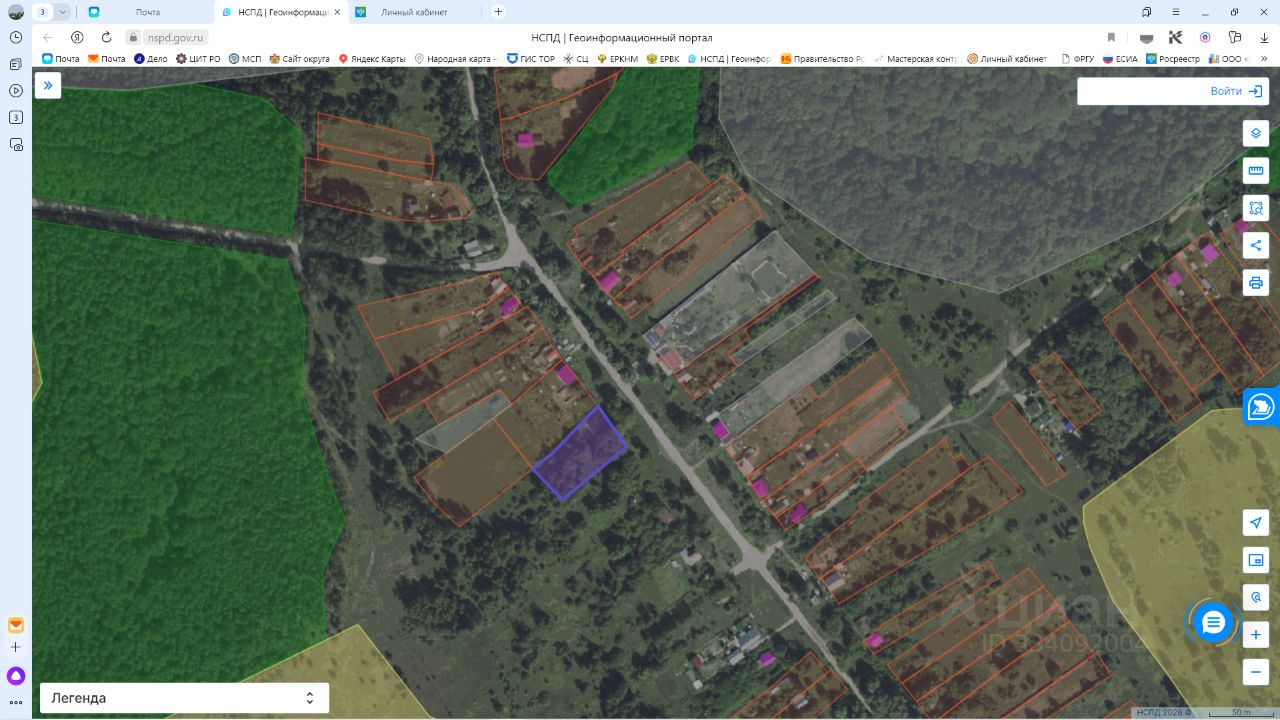Select the purple highlighted land parcel

(580, 453)
